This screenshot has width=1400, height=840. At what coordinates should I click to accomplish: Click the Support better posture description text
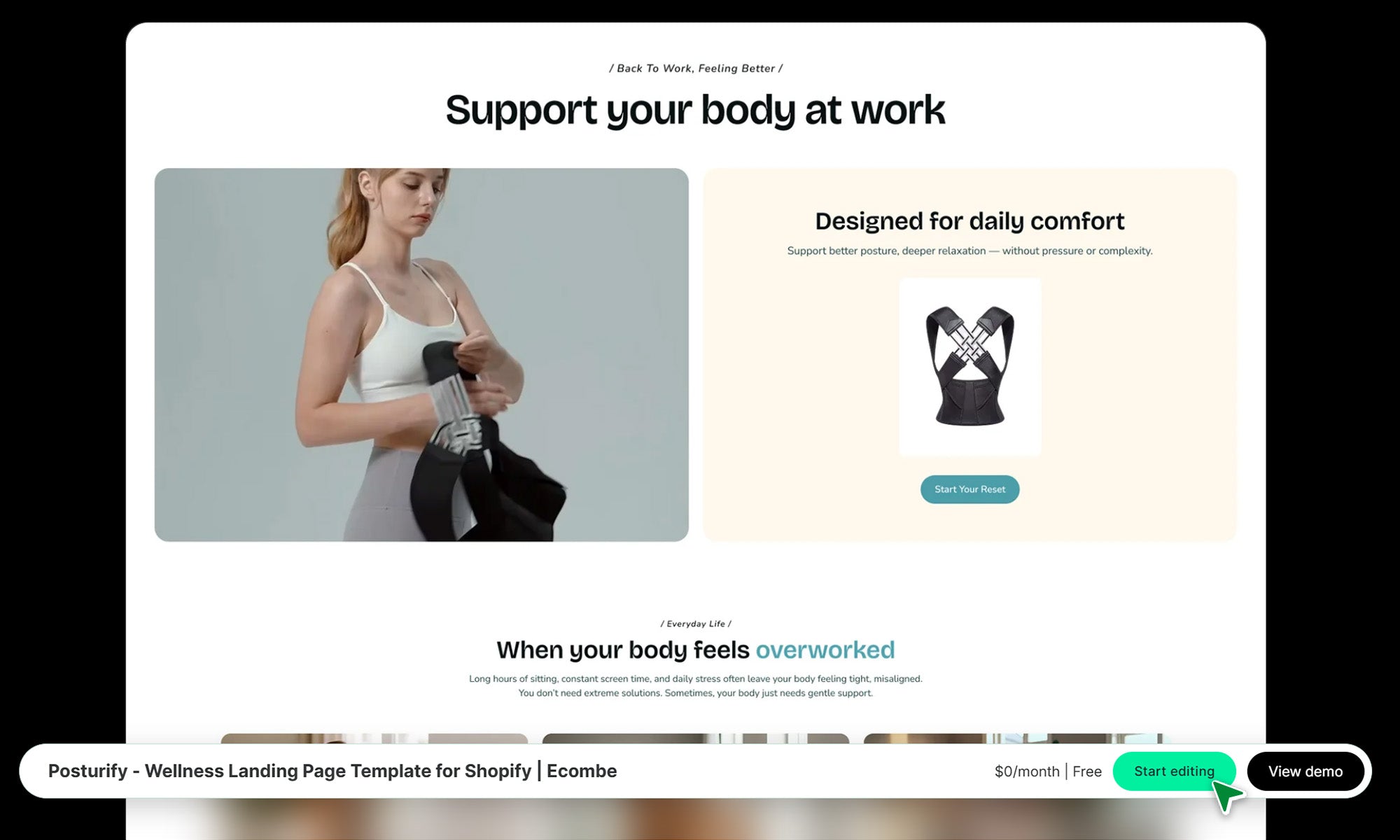pos(969,251)
